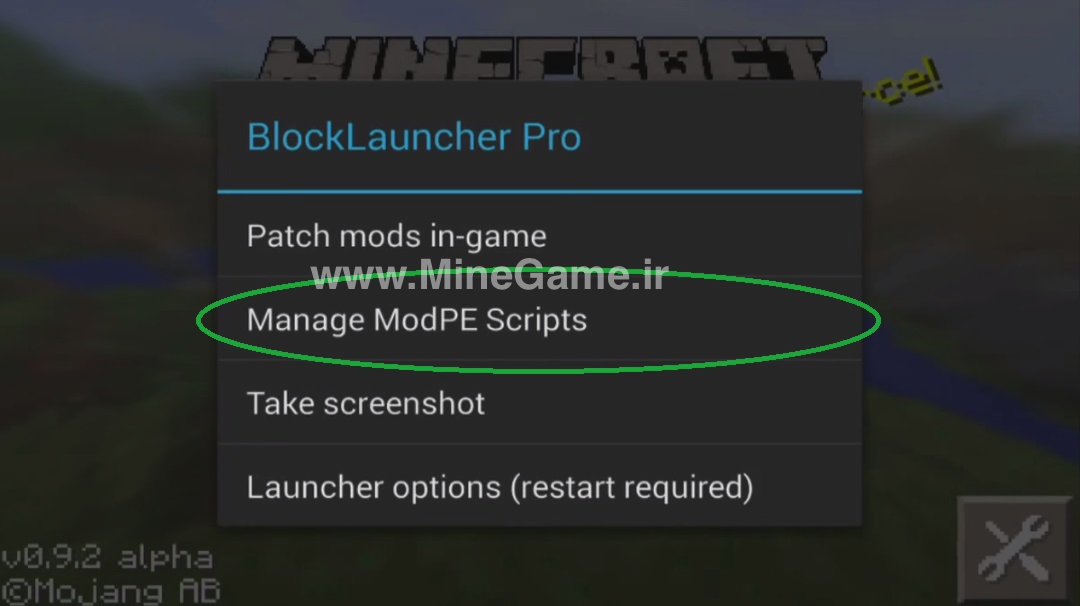Tap the word Pro in title
The image size is (1080, 606).
click(552, 136)
